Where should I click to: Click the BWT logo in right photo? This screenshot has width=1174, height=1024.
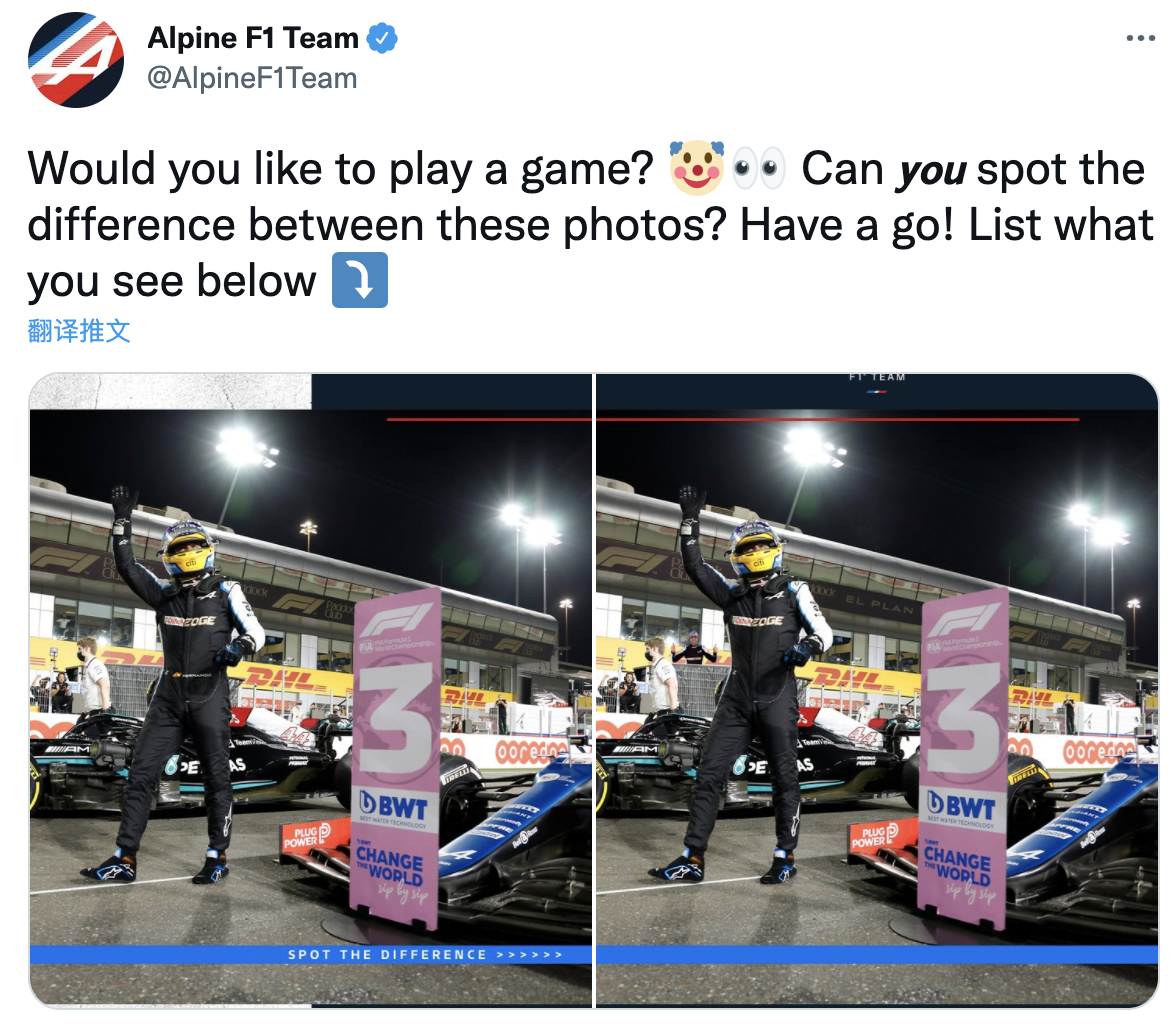point(962,805)
